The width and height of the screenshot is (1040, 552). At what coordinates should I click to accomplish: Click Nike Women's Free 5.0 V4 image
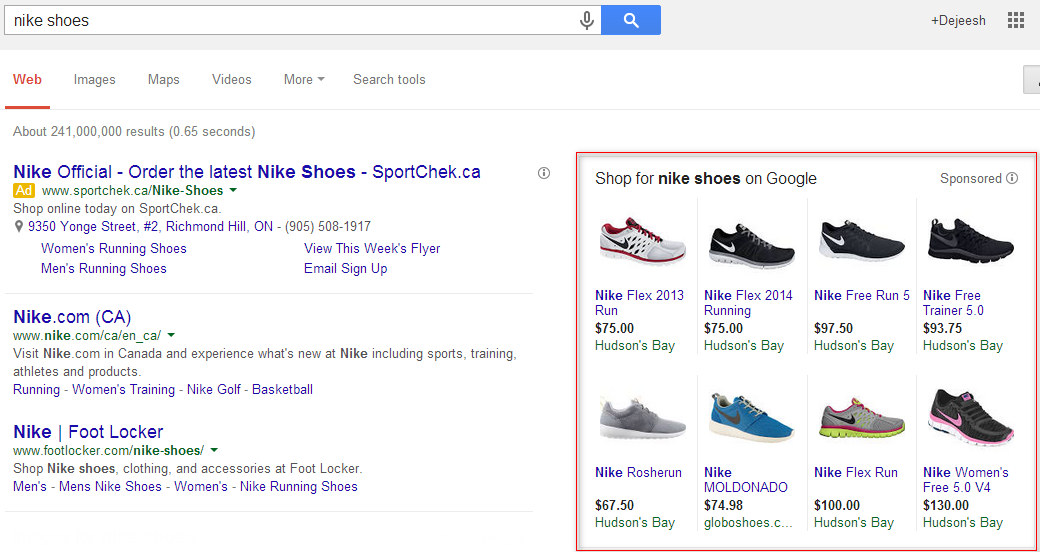tap(970, 419)
